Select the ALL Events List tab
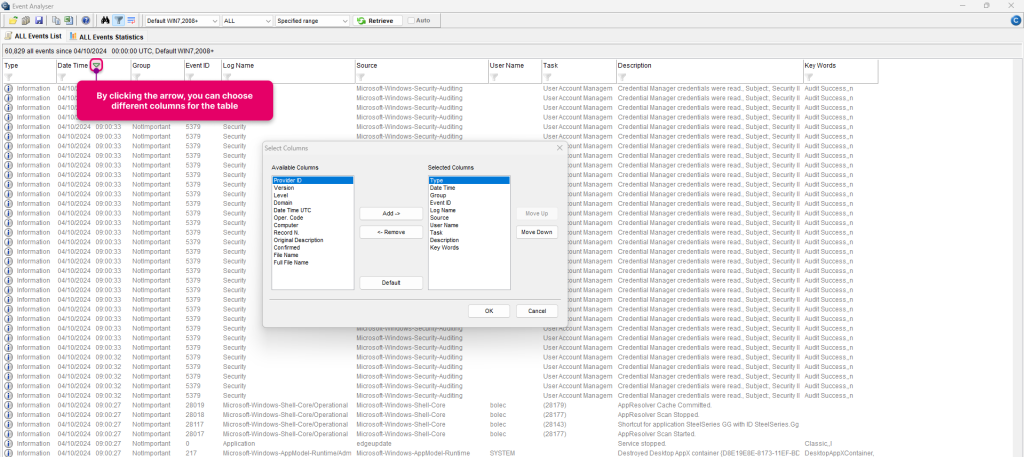 tap(33, 37)
